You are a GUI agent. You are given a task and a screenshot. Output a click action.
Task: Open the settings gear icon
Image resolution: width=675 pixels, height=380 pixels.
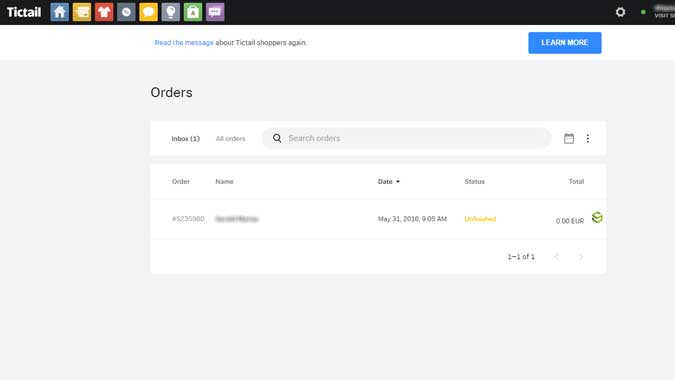(x=620, y=12)
